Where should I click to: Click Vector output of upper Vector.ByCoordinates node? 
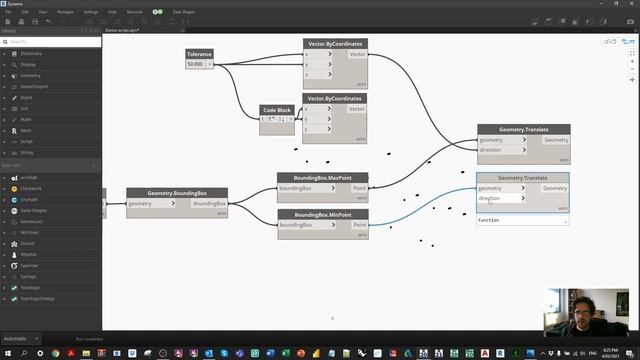point(358,54)
